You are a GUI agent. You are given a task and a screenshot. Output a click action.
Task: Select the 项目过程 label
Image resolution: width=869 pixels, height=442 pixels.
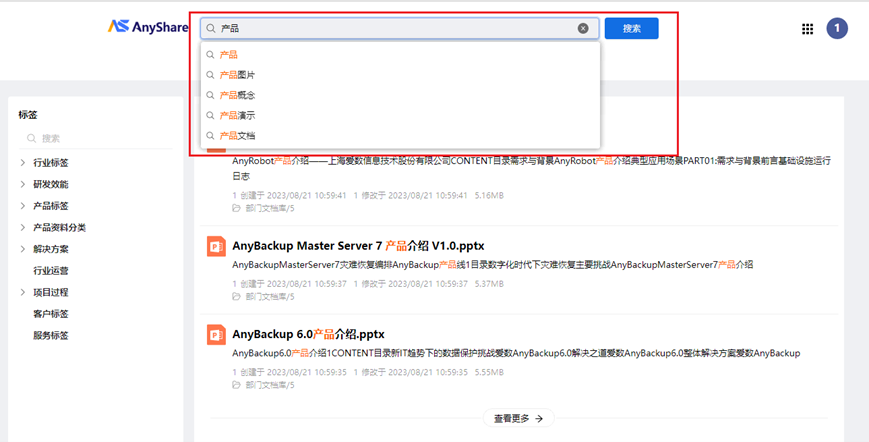[51, 292]
